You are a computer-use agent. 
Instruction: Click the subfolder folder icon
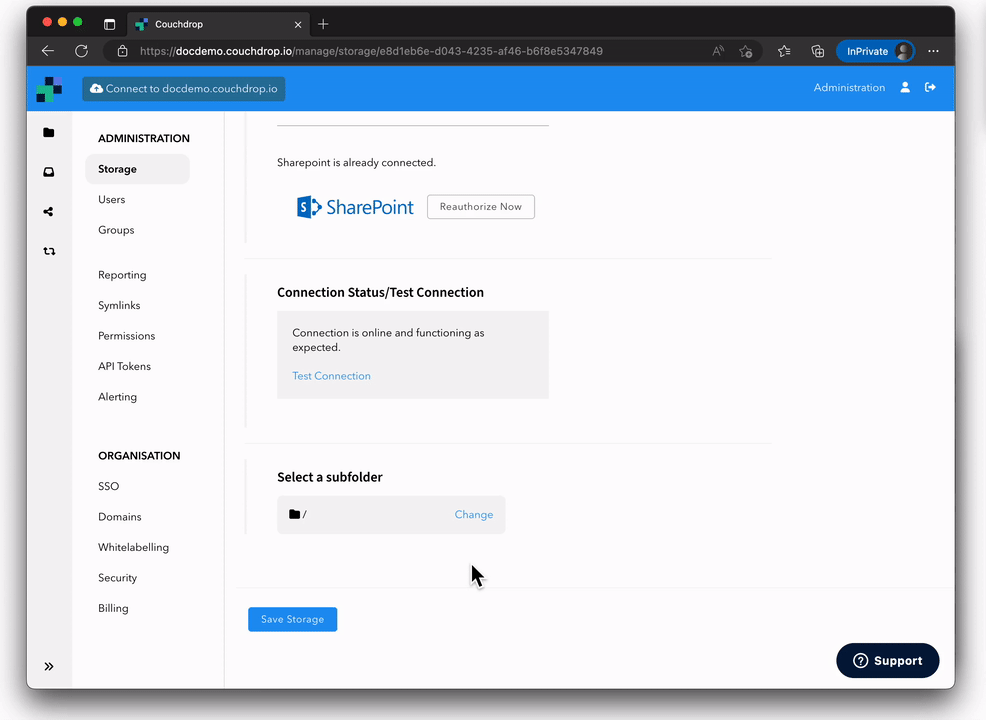(x=294, y=514)
